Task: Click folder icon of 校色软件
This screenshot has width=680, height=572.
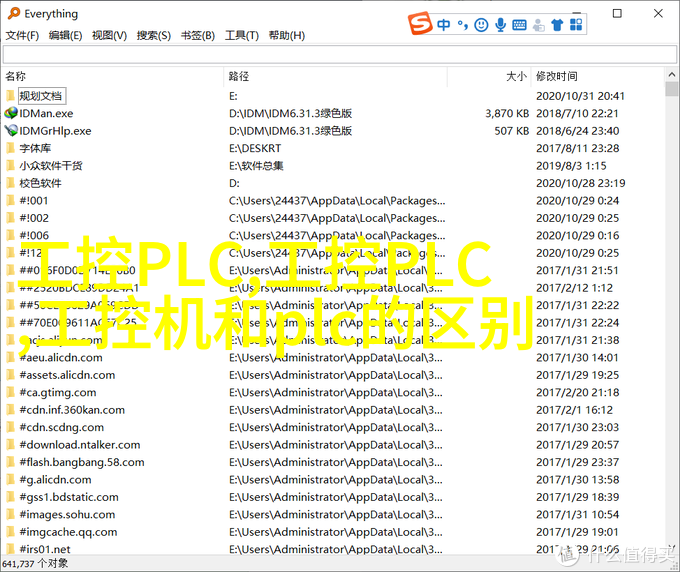Action: 11,183
